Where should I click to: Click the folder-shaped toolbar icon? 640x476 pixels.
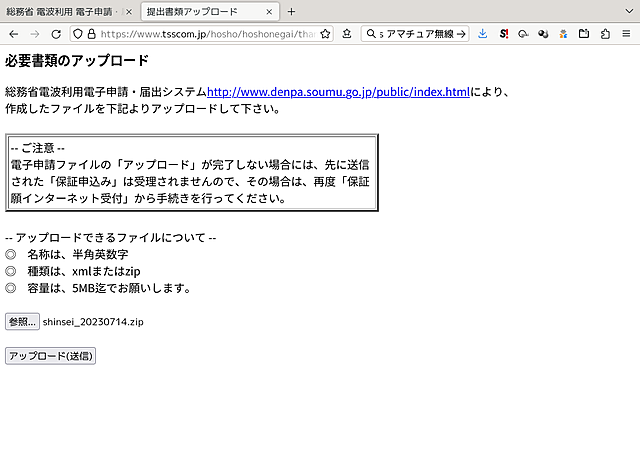point(584,34)
